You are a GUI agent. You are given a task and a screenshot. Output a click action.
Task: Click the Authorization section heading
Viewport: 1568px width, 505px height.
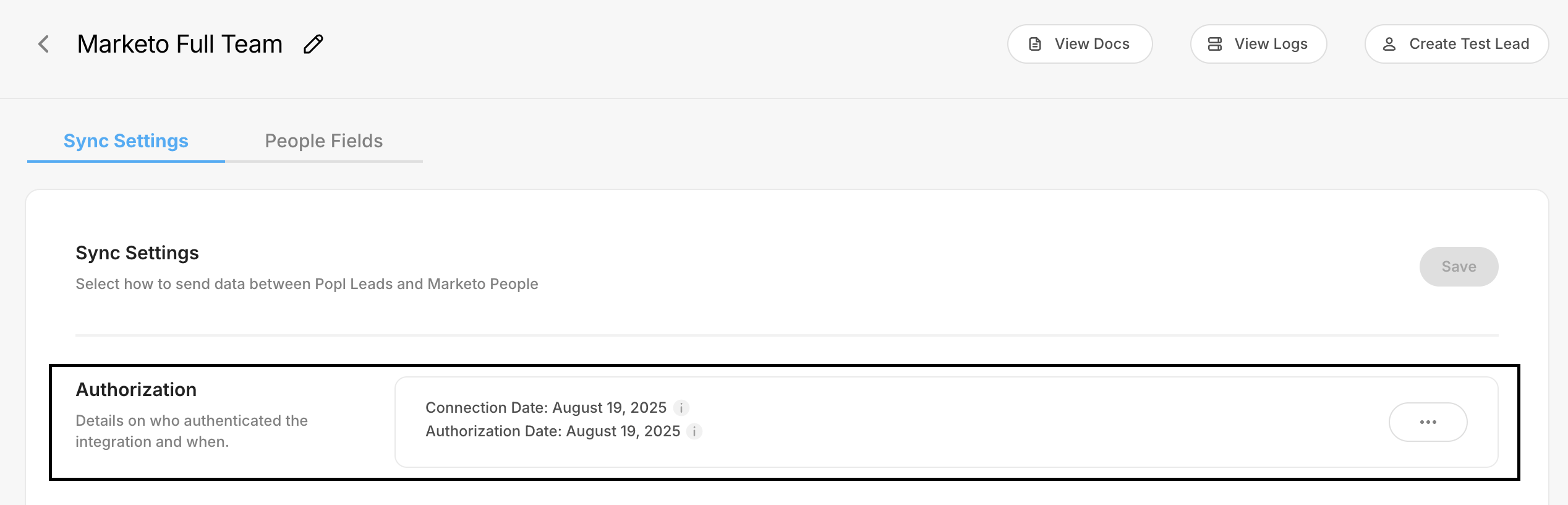point(136,389)
